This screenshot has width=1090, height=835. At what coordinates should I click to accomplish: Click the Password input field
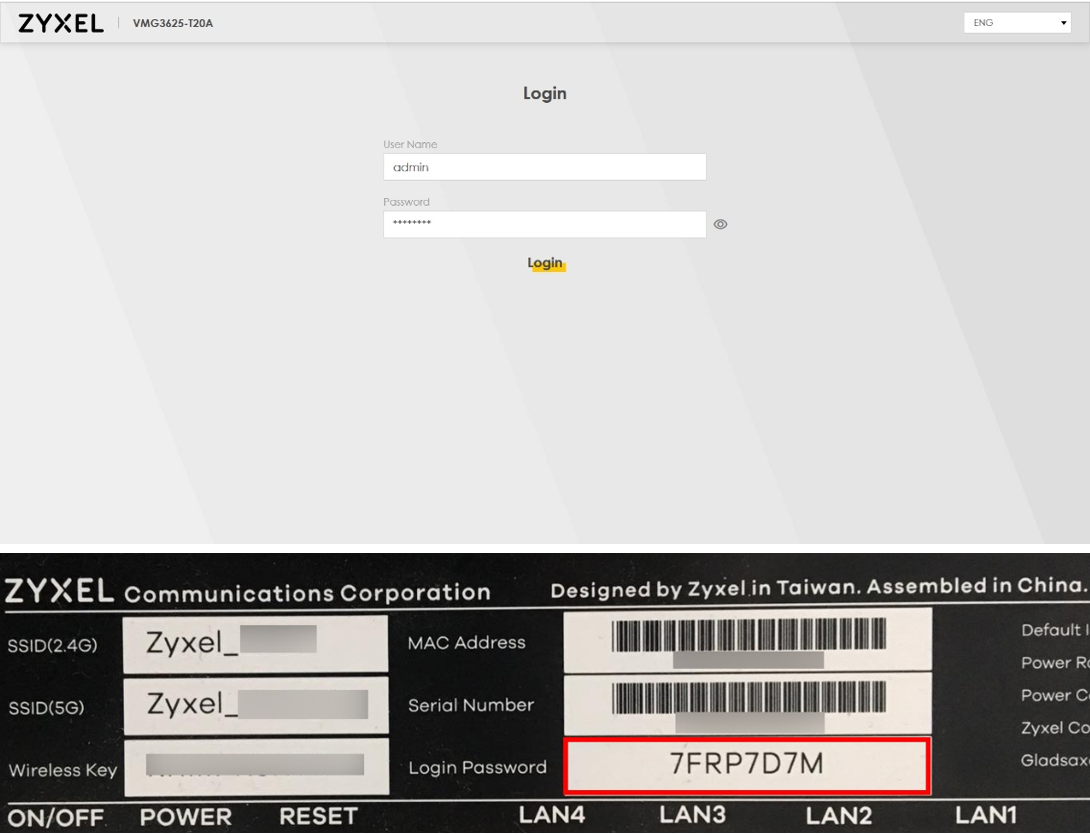tap(544, 225)
